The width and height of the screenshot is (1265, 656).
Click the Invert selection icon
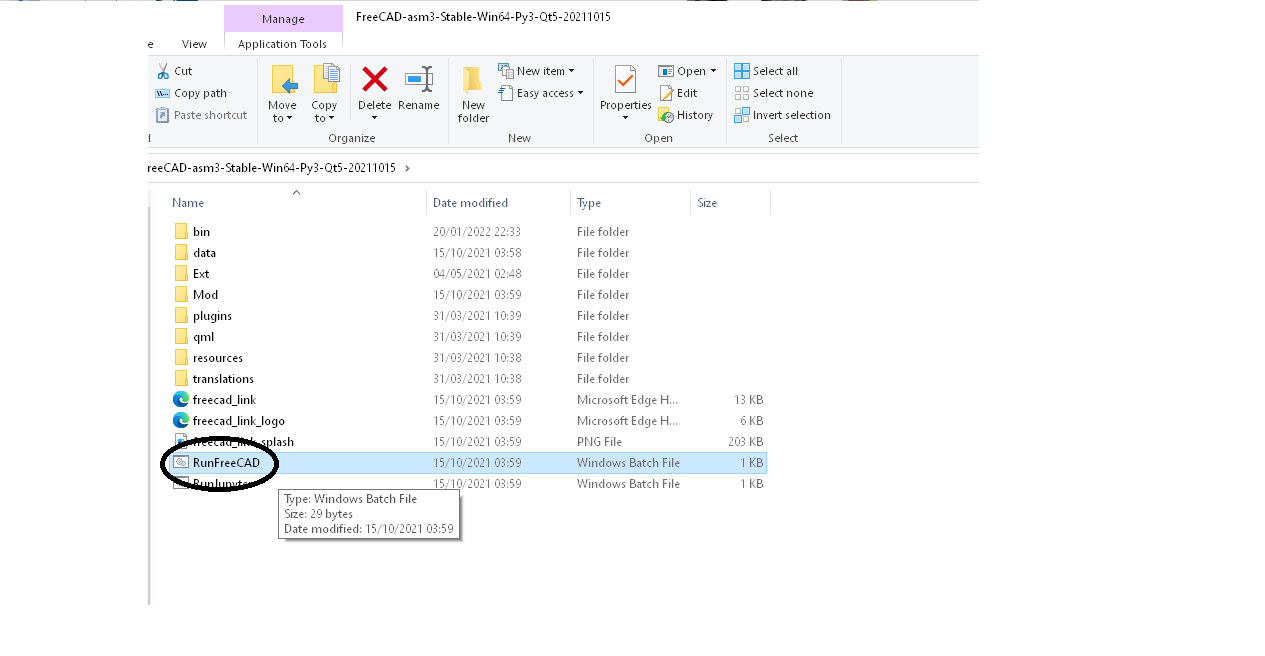742,115
